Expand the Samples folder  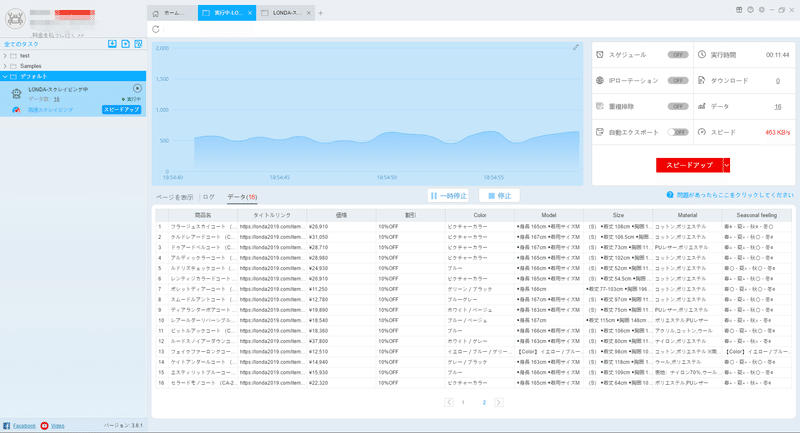click(5, 66)
